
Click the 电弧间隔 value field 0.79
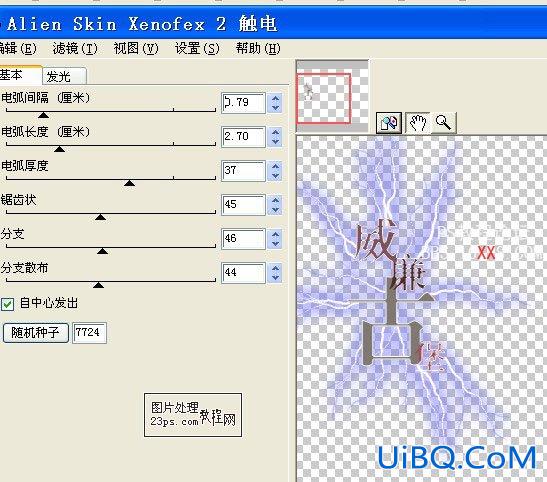click(x=243, y=103)
